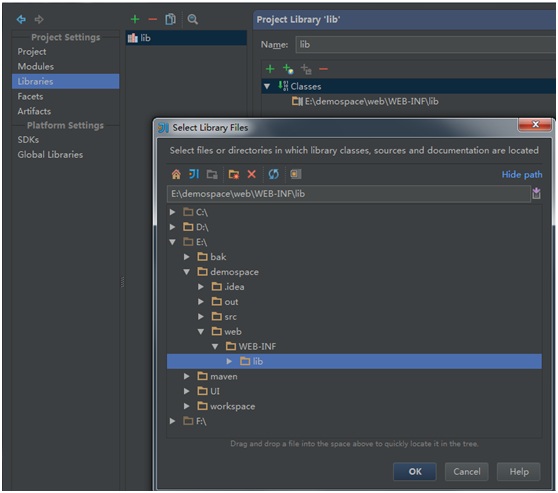Image resolution: width=558 pixels, height=493 pixels.
Task: Add classes root with green plus above Classes
Action: pos(270,69)
